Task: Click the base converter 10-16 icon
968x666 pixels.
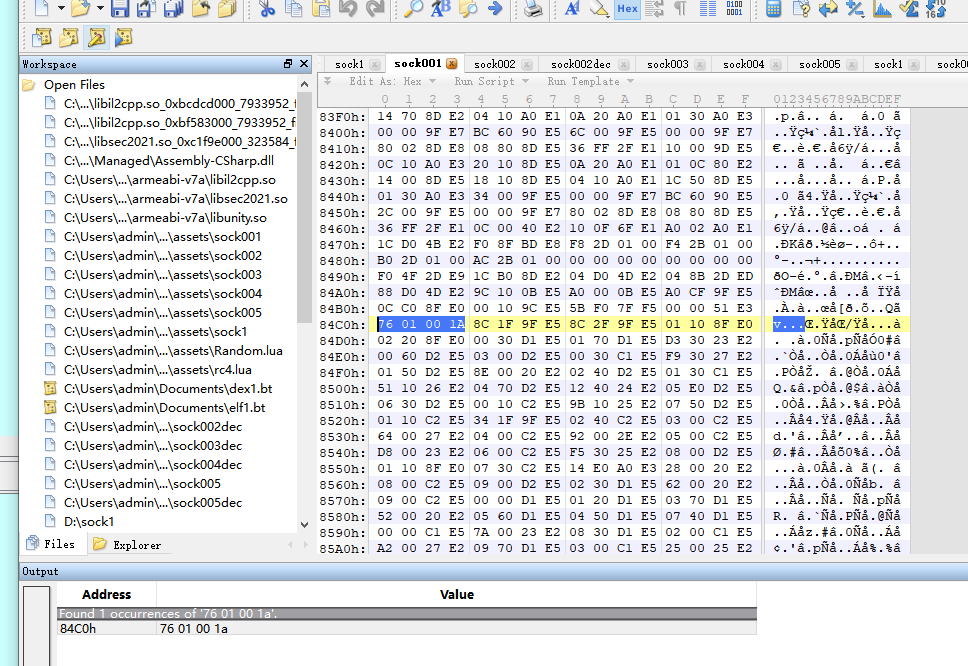Action: pyautogui.click(x=936, y=8)
